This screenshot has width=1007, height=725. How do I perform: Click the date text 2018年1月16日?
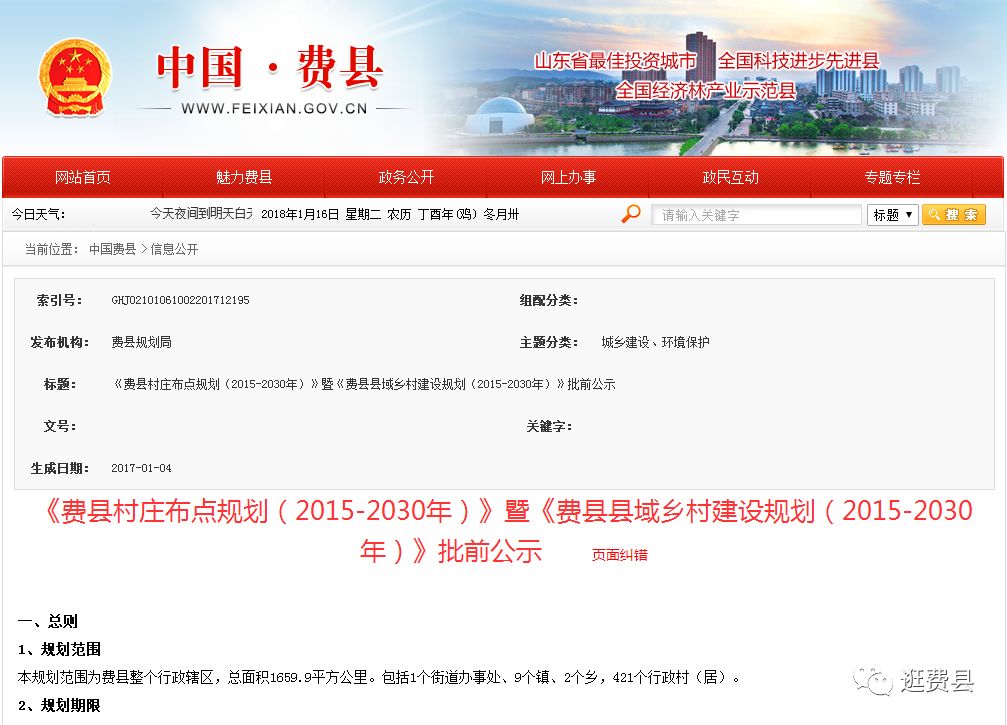click(x=300, y=214)
